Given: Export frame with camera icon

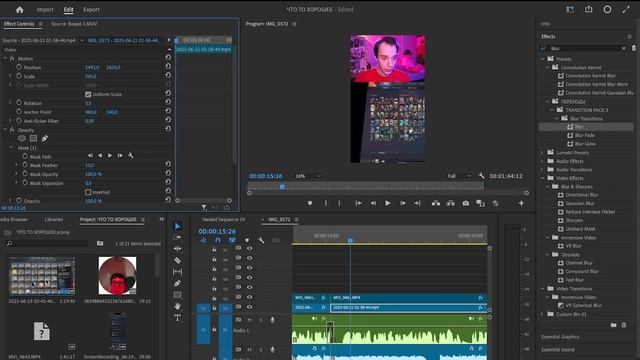Looking at the screenshot, I should tap(466, 203).
